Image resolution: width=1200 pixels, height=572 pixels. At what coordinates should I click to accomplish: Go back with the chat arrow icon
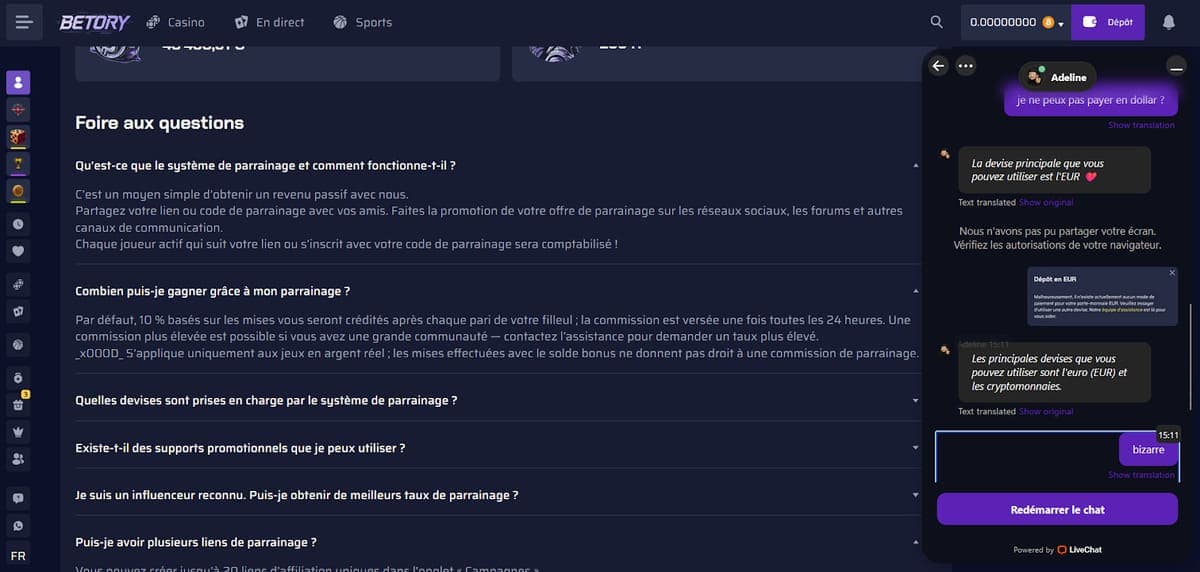click(x=938, y=66)
